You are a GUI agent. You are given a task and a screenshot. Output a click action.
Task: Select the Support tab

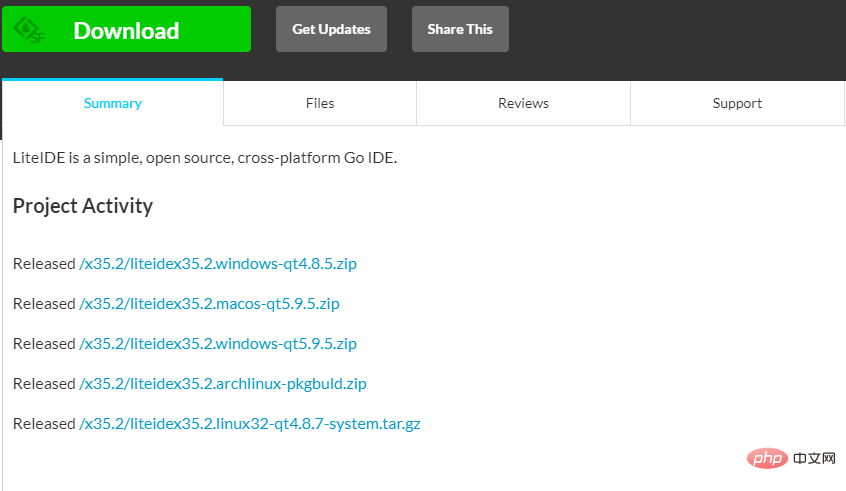coord(737,103)
